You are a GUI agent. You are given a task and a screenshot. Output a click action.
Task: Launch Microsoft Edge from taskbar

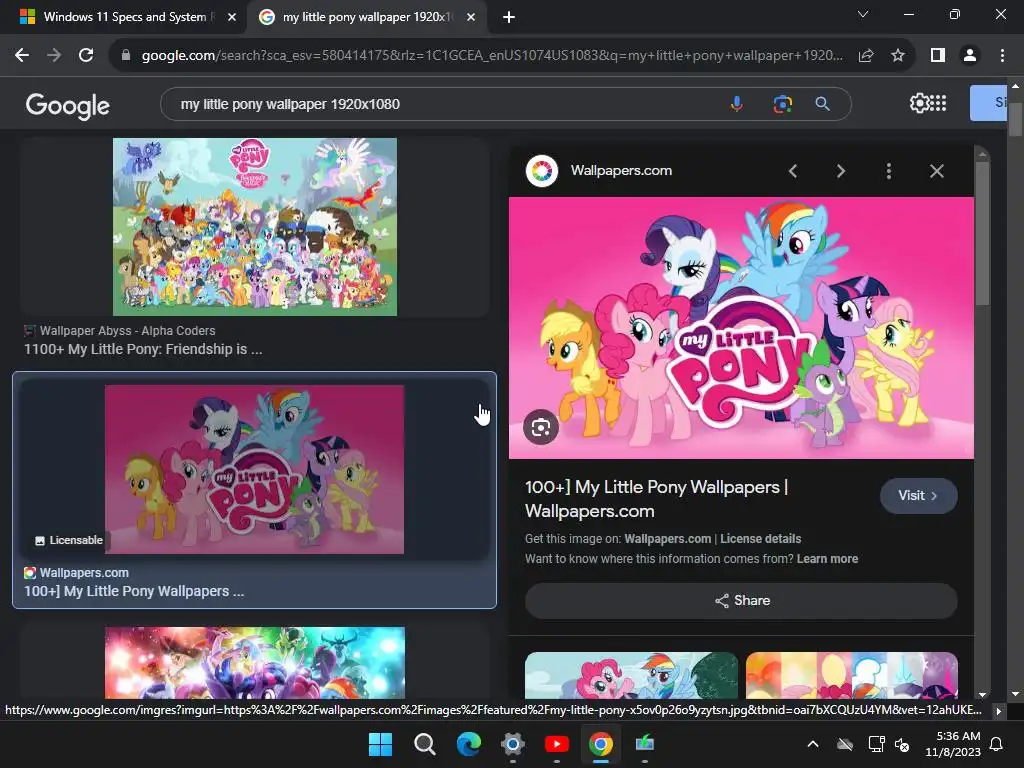click(x=469, y=744)
